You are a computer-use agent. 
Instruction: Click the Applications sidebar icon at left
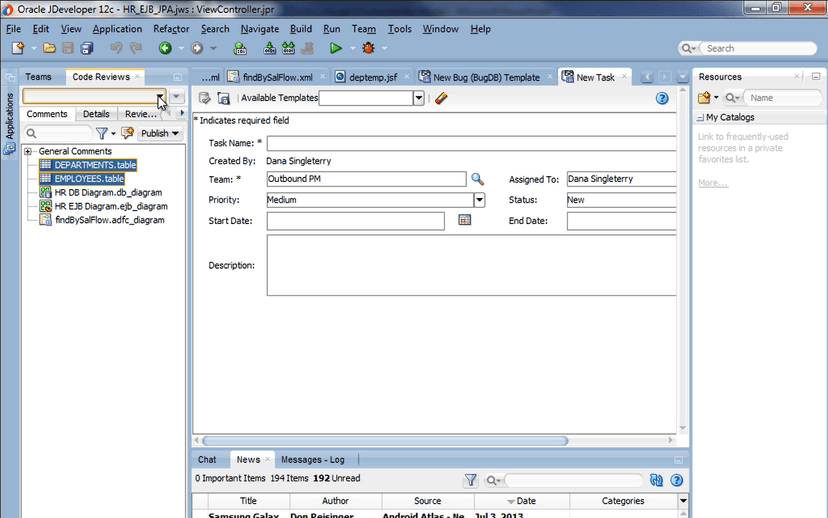(9, 149)
